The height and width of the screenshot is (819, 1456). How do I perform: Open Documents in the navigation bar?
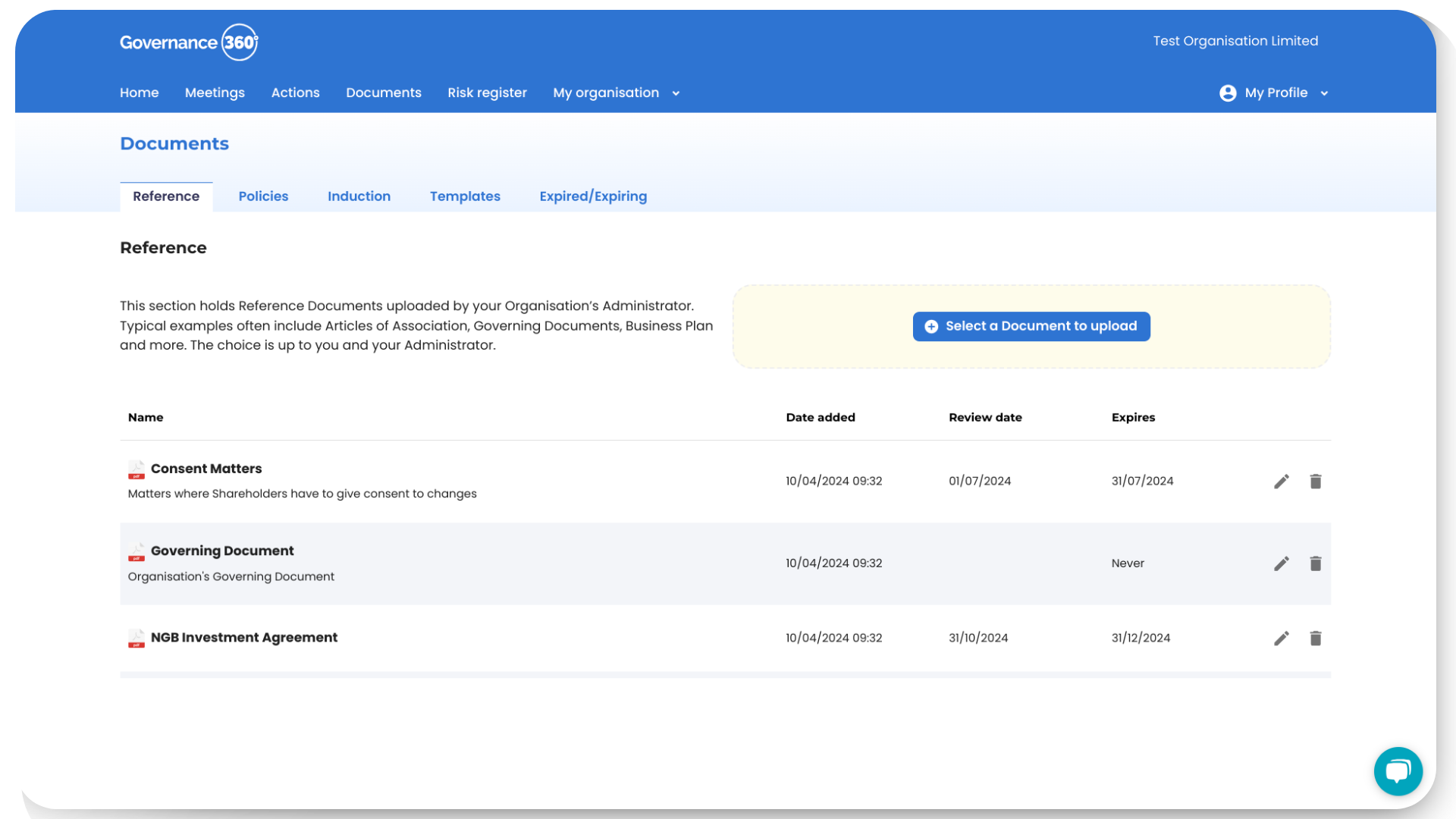tap(384, 93)
